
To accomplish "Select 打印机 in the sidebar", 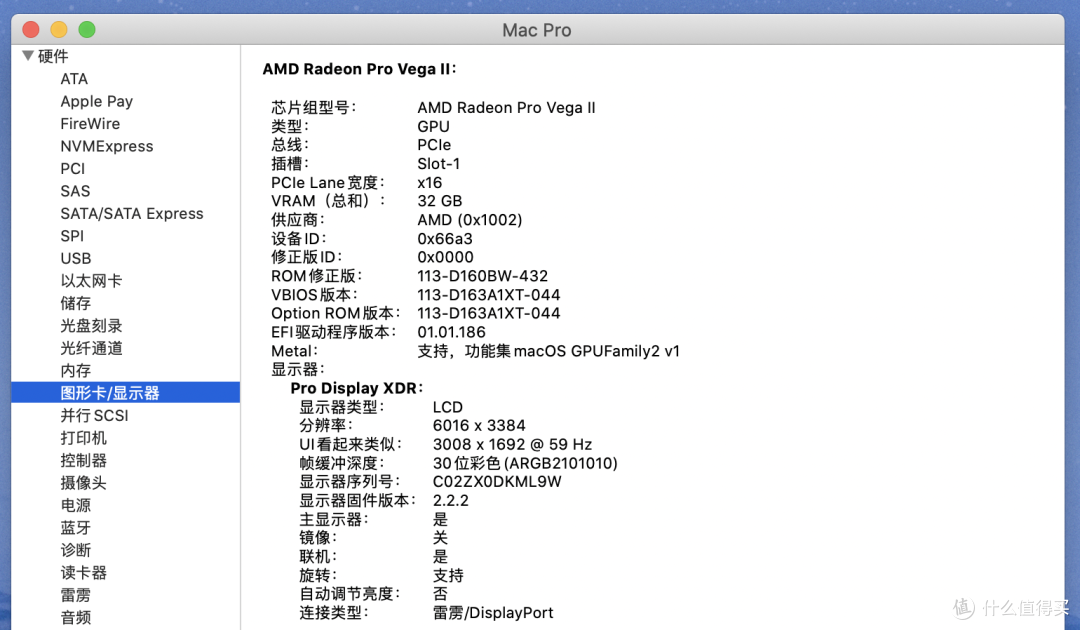I will [83, 438].
